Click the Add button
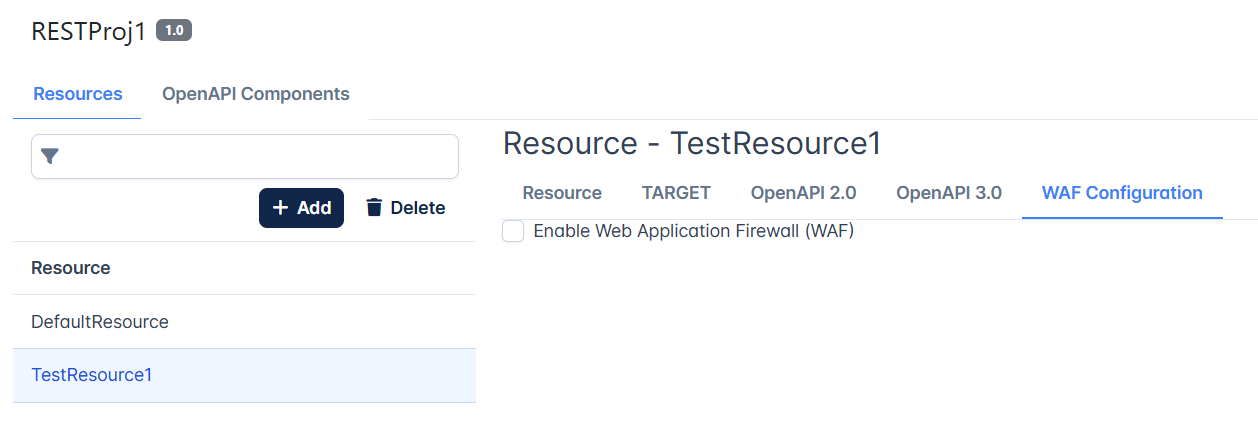Viewport: 1258px width, 434px height. click(x=301, y=208)
